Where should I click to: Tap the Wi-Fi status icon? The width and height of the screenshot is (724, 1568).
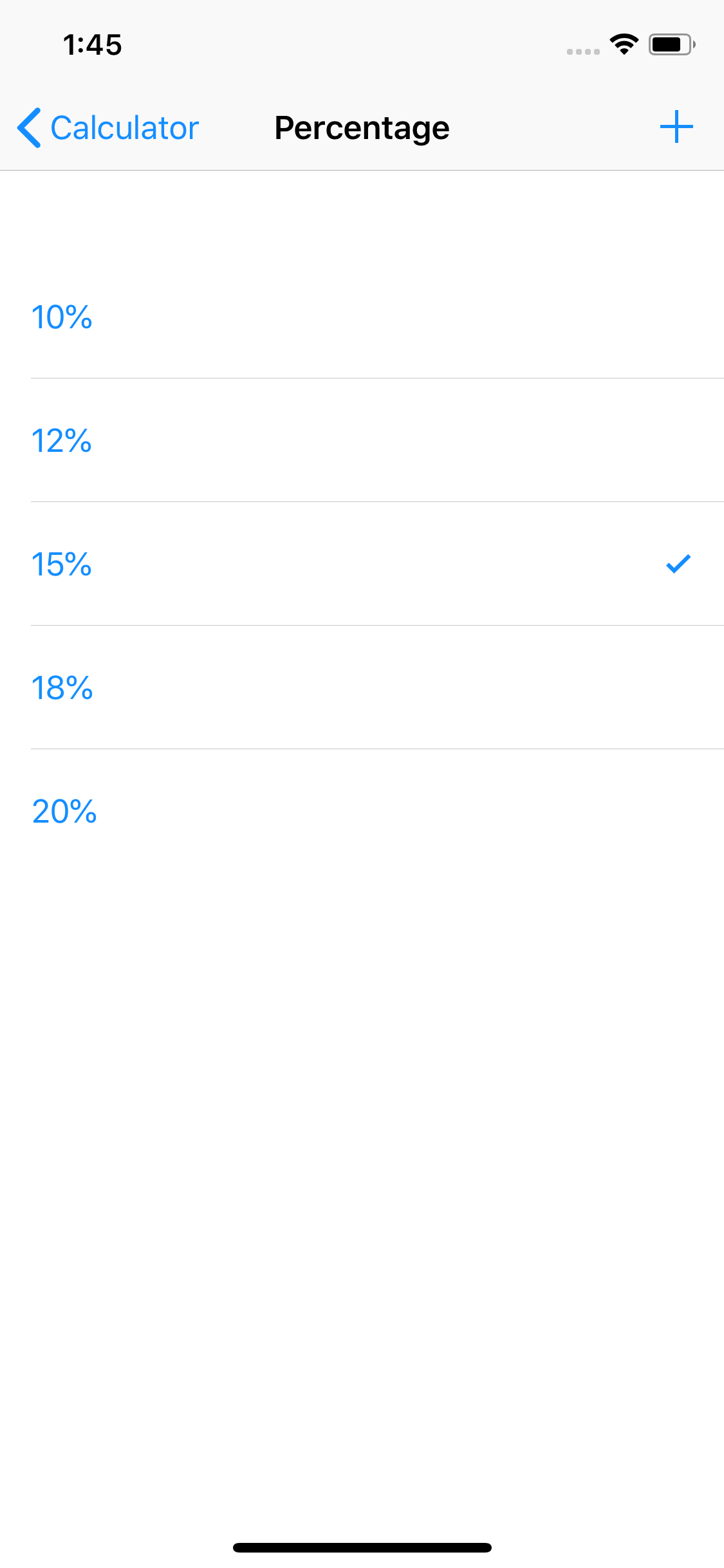point(624,44)
